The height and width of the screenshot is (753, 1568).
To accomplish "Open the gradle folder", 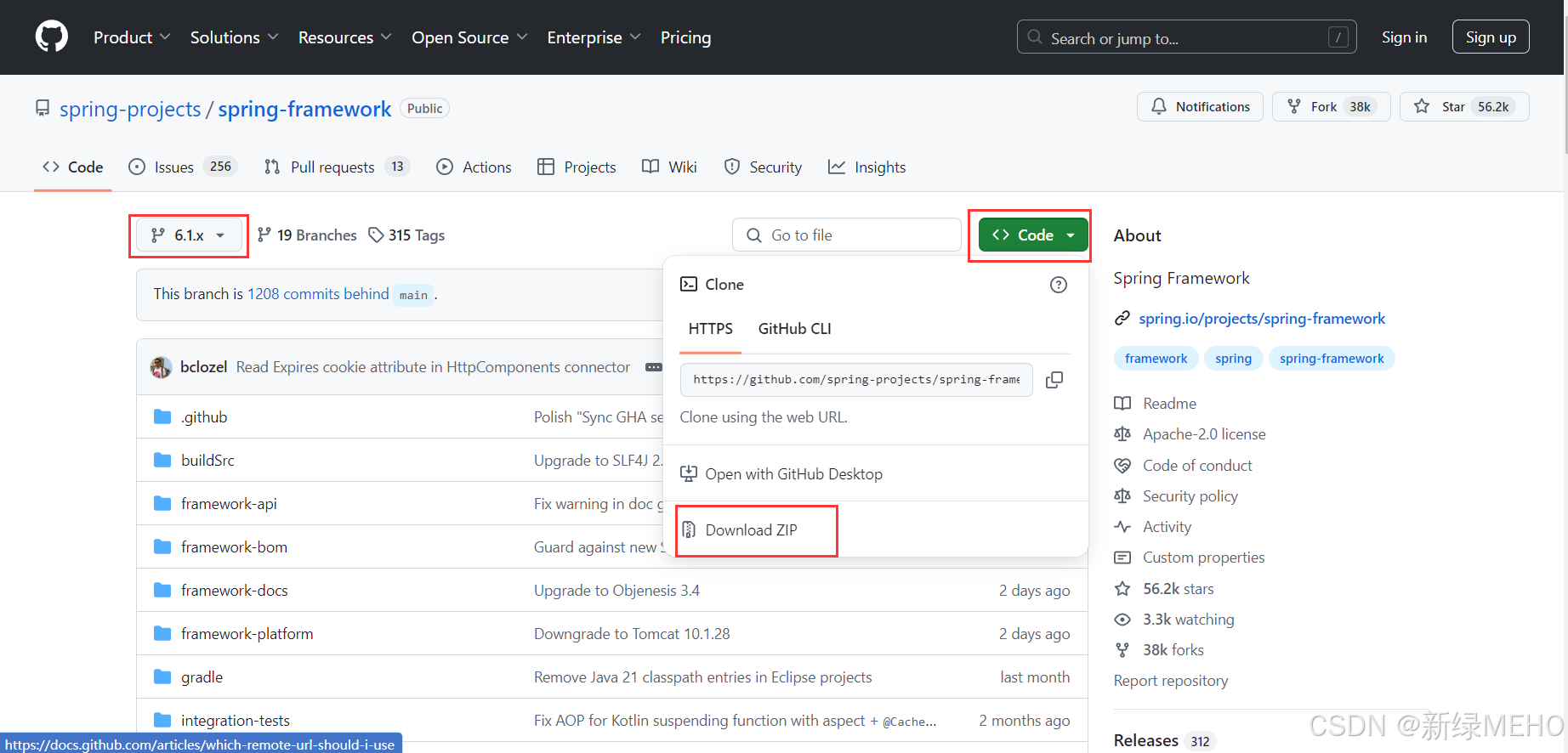I will (202, 677).
